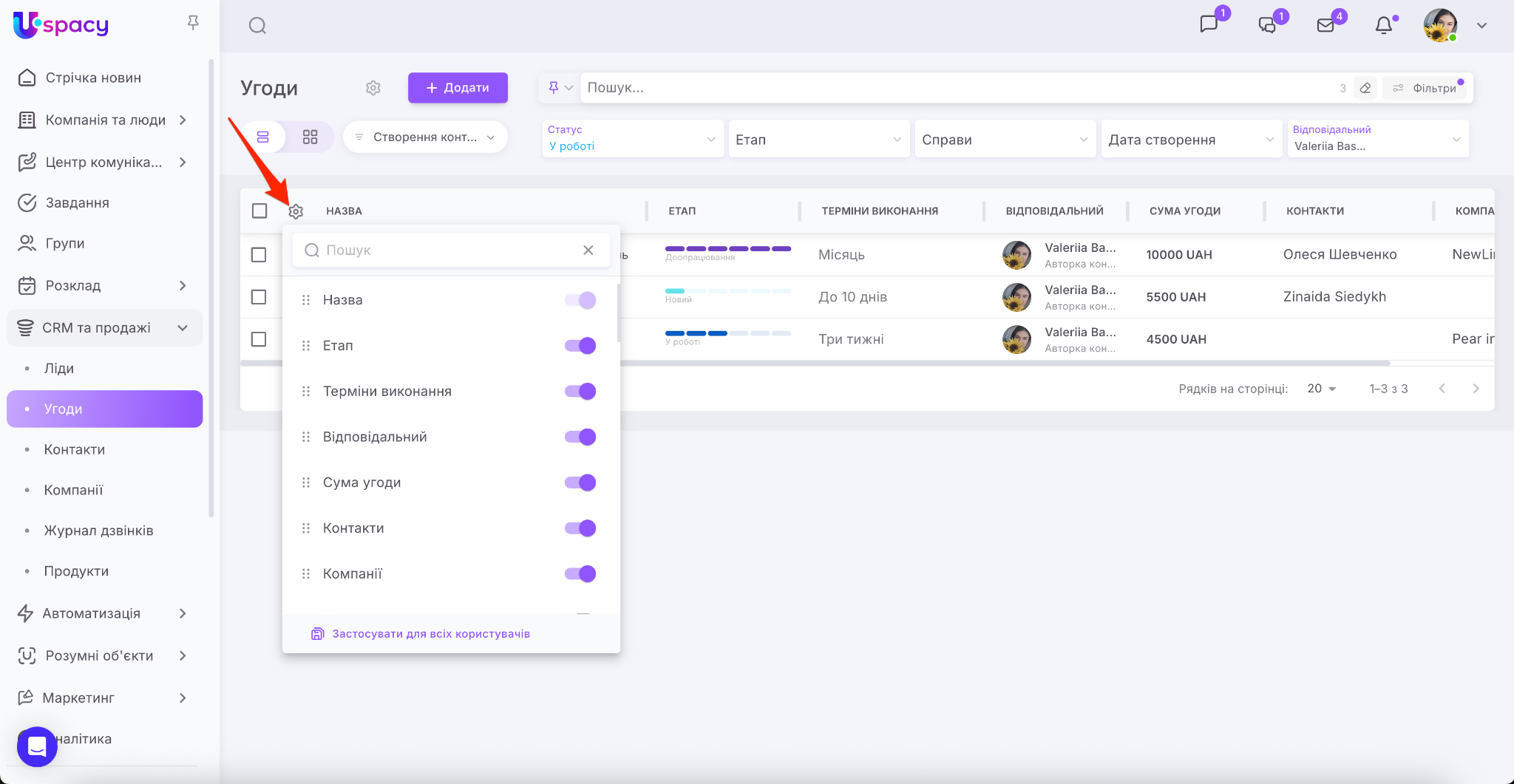Image resolution: width=1514 pixels, height=784 pixels.
Task: Open Ліди in the CRM submenu
Action: click(59, 368)
